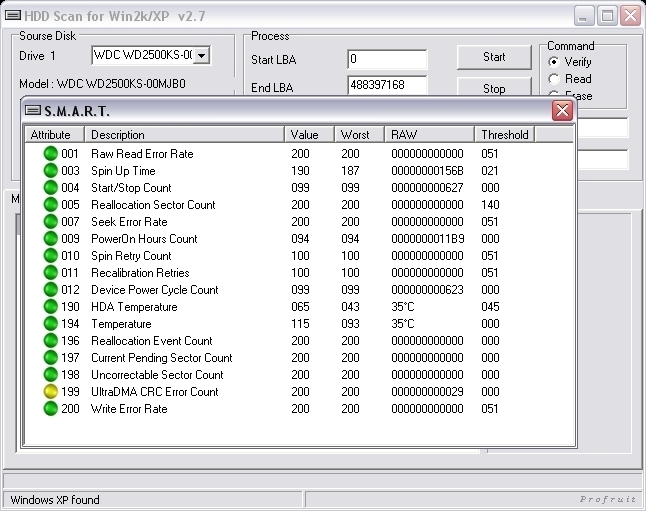Click the RAW value 0000000011B9
The height and width of the screenshot is (511, 646).
[427, 239]
